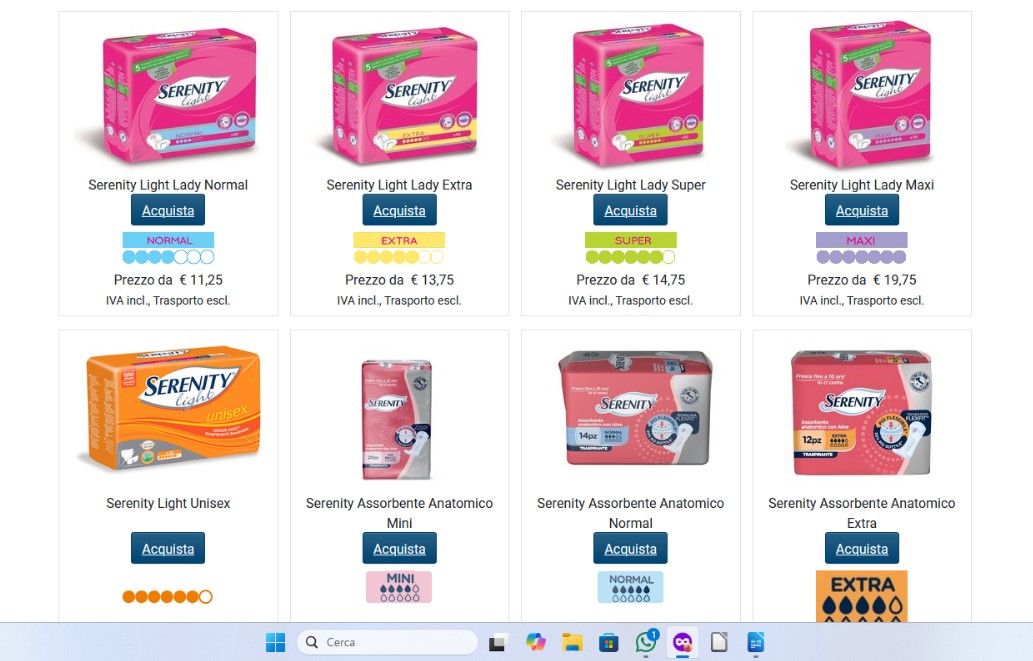Screen dimensions: 1033x661
Task: Click the orange EXTRA absorbency badge
Action: (x=862, y=596)
